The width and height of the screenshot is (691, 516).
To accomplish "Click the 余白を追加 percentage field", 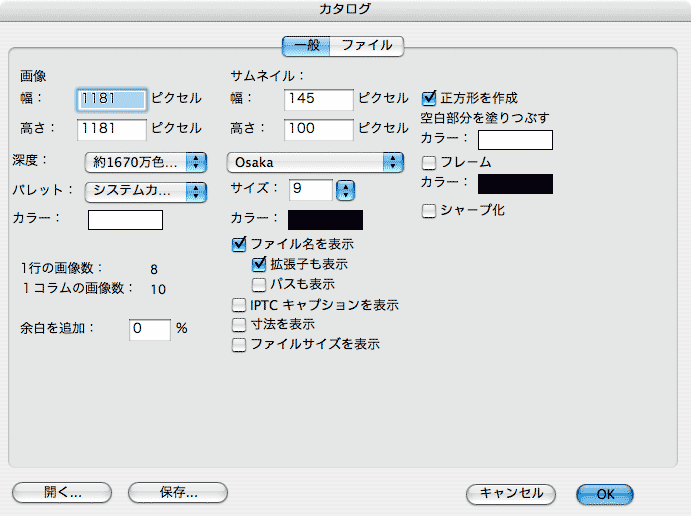I will tap(150, 329).
